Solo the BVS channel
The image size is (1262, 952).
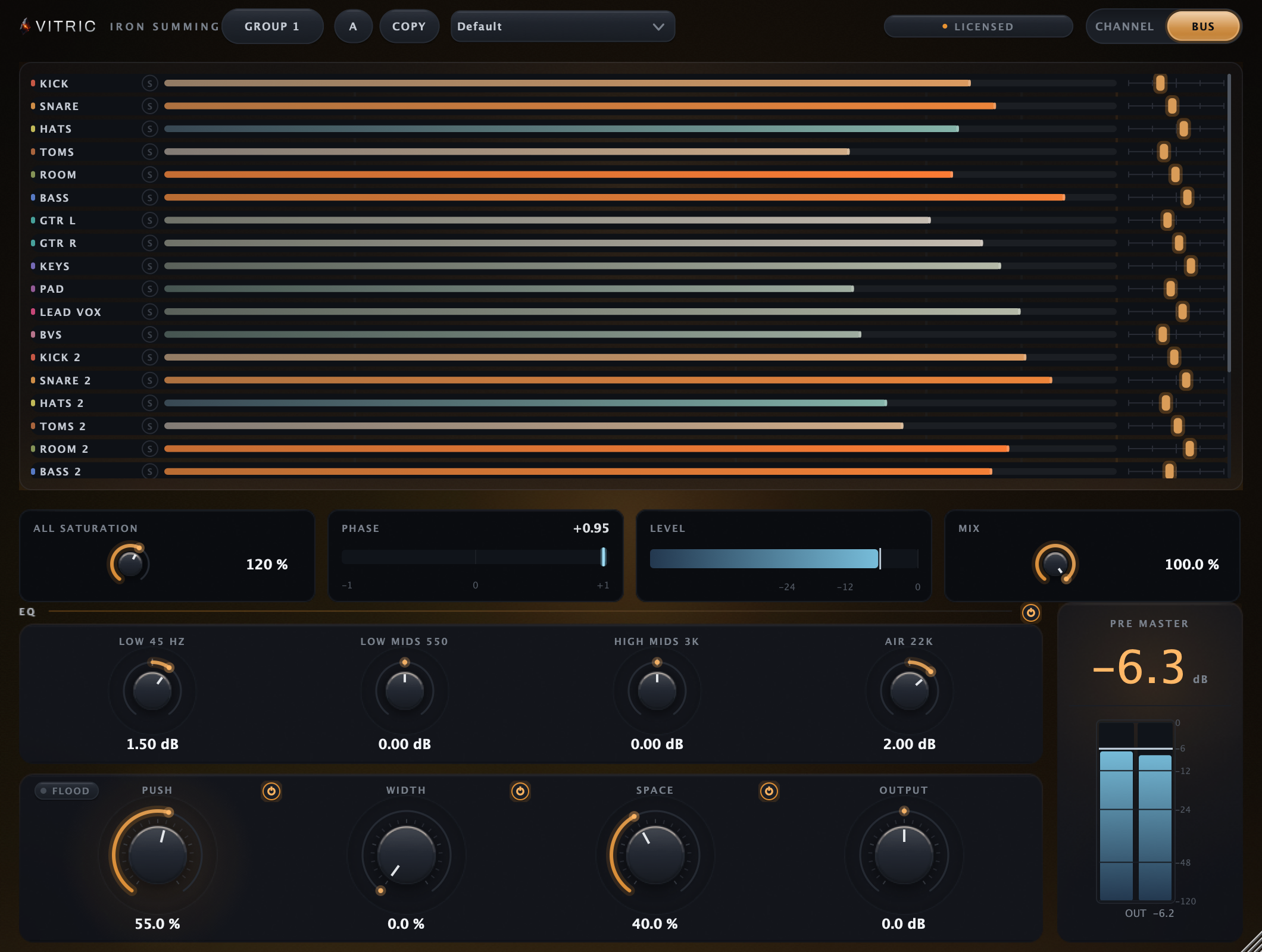click(149, 334)
